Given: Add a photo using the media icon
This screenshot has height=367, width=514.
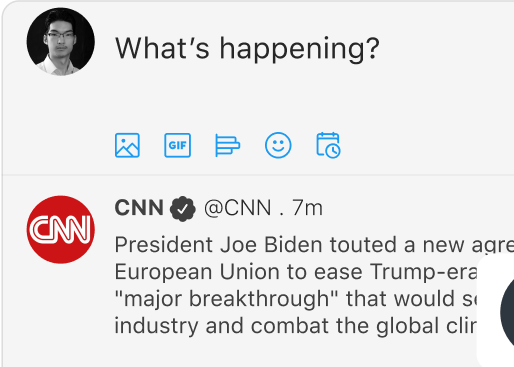Looking at the screenshot, I should [127, 145].
